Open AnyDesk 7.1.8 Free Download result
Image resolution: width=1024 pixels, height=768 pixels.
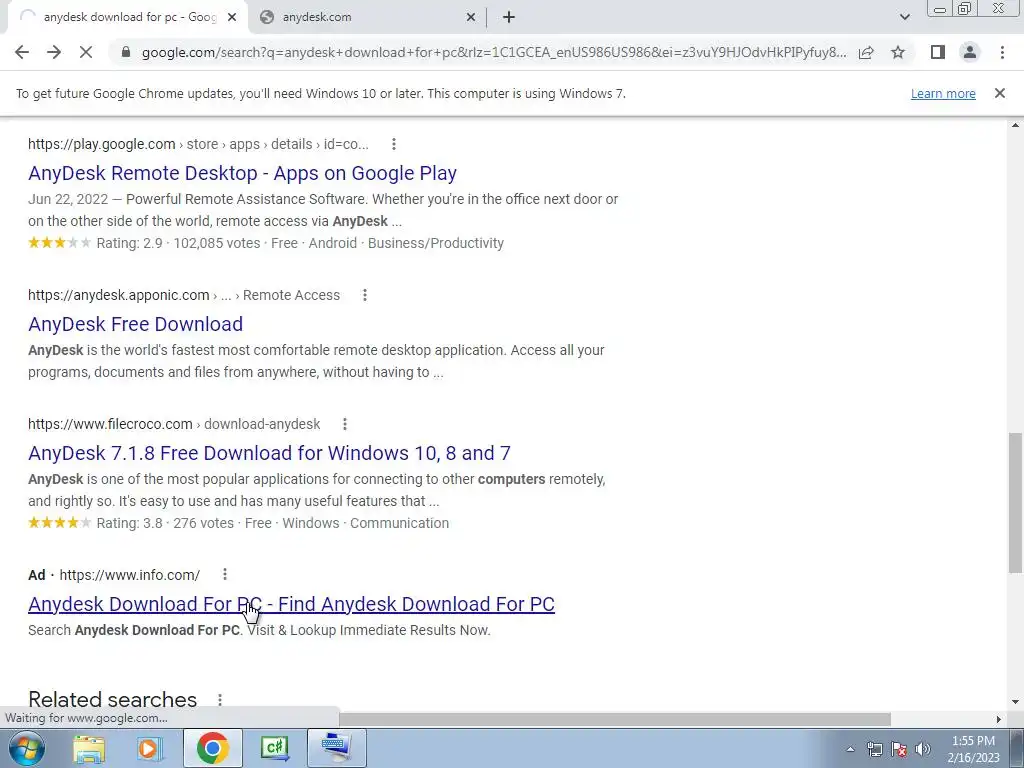pyautogui.click(x=269, y=453)
